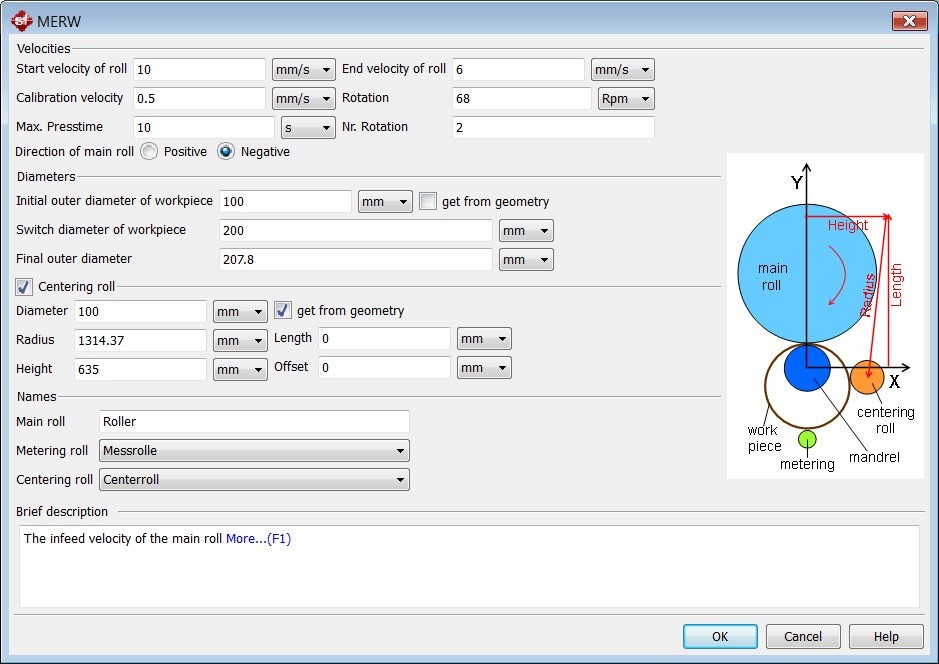This screenshot has height=664, width=939.
Task: Select Positive direction of main roll
Action: coord(149,151)
